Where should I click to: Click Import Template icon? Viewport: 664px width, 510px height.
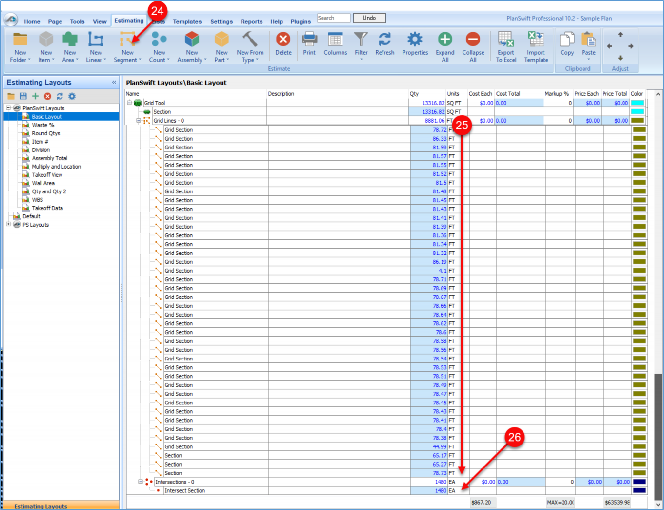(535, 39)
